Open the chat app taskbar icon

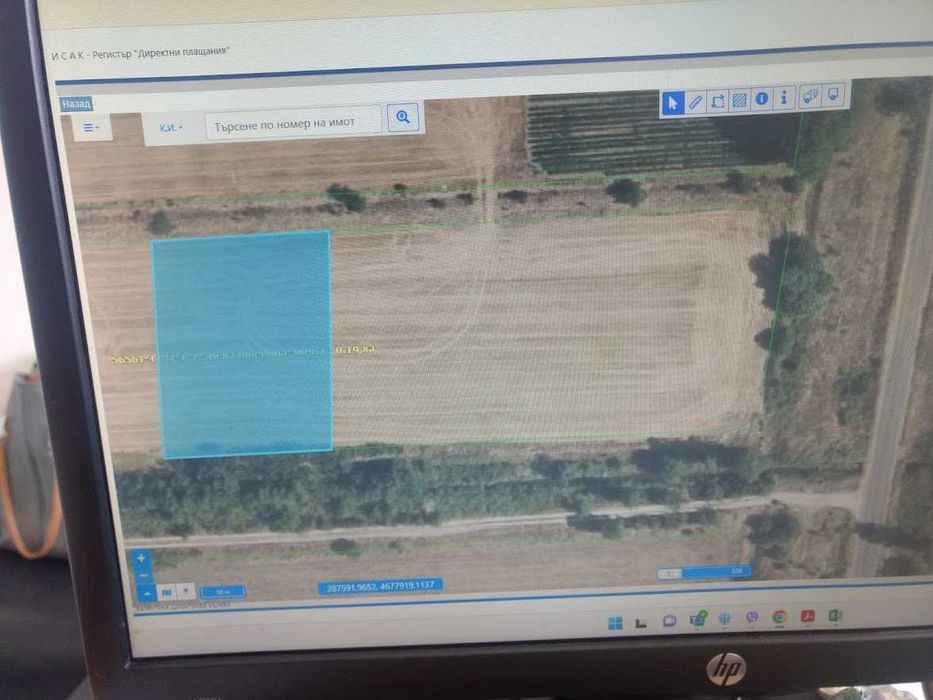669,621
